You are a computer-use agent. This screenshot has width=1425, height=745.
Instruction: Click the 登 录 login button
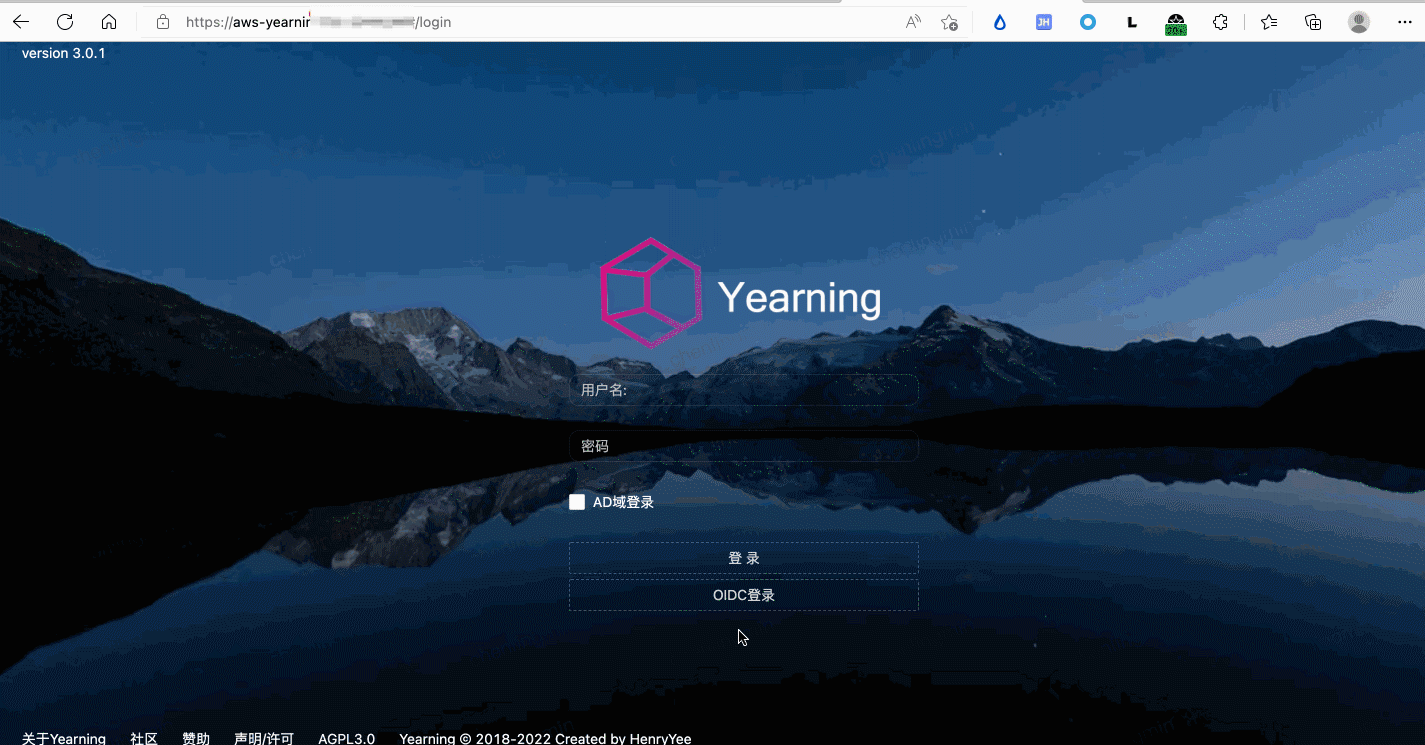click(743, 558)
